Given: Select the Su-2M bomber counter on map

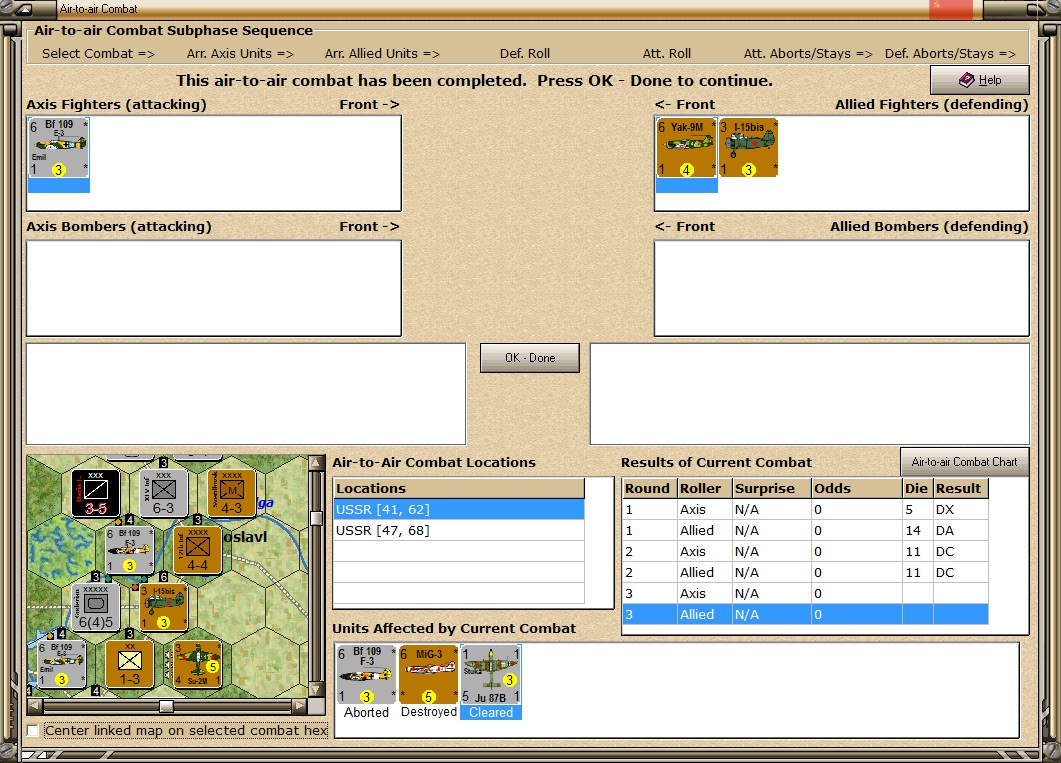Looking at the screenshot, I should pyautogui.click(x=198, y=664).
